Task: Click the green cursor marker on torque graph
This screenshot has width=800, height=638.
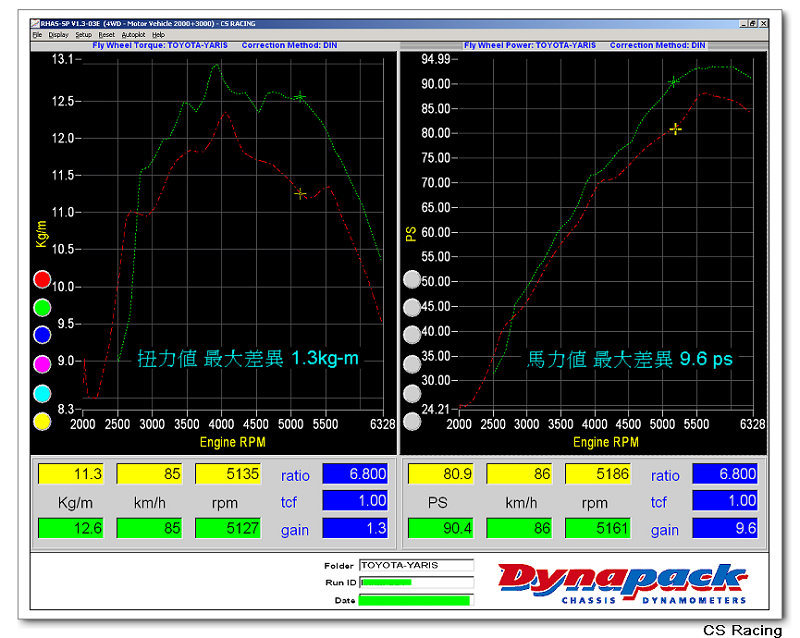Action: [300, 96]
